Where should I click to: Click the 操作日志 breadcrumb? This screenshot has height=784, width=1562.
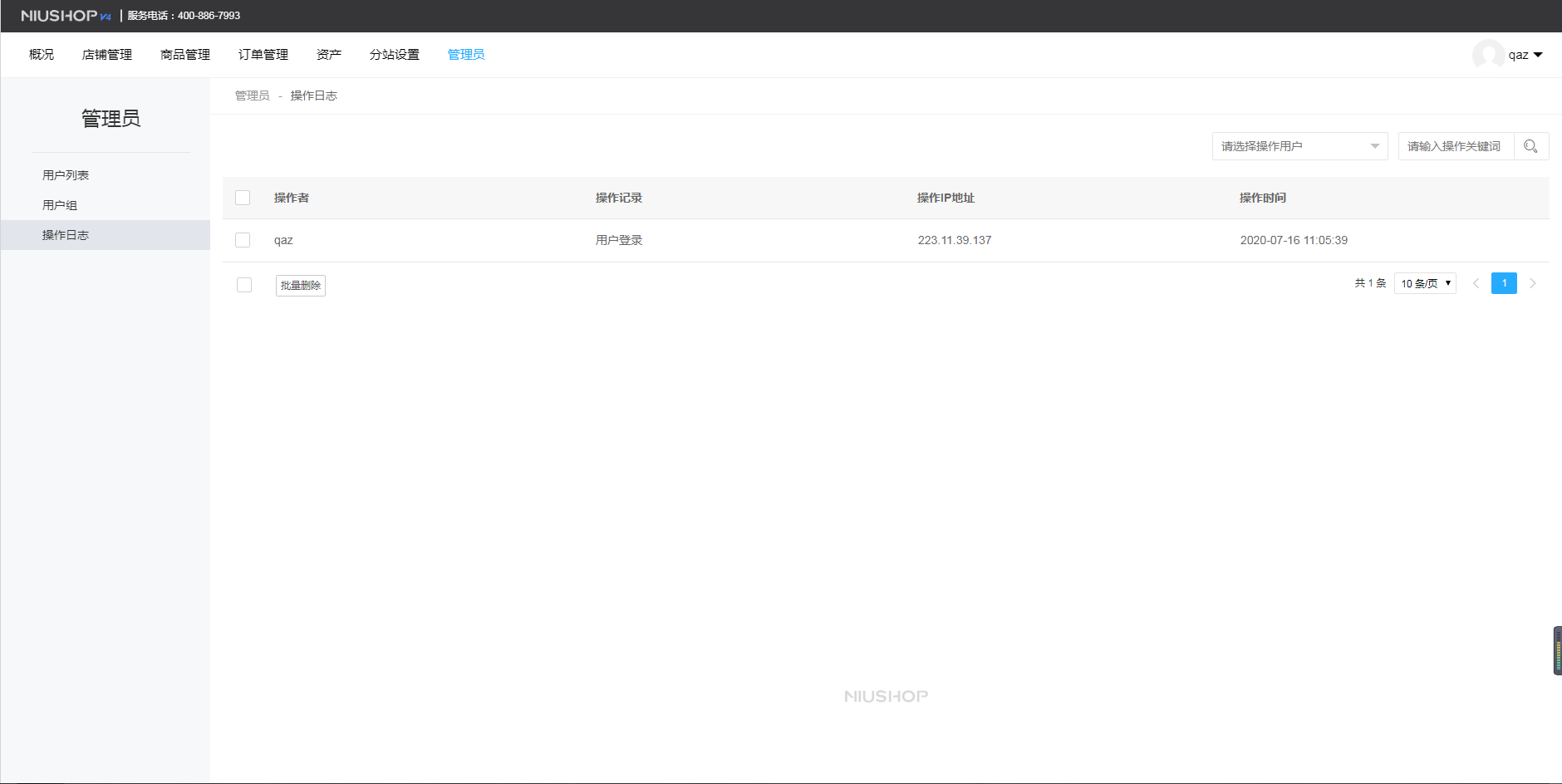pos(314,96)
